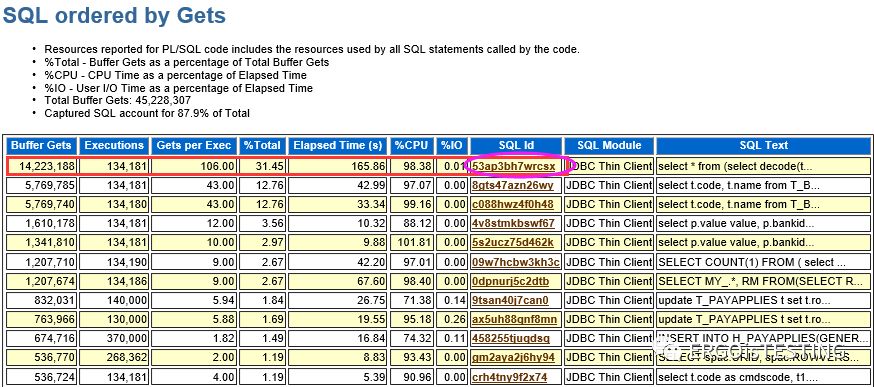The height and width of the screenshot is (387, 874).
Task: Select the %CPU column header
Action: (x=412, y=146)
